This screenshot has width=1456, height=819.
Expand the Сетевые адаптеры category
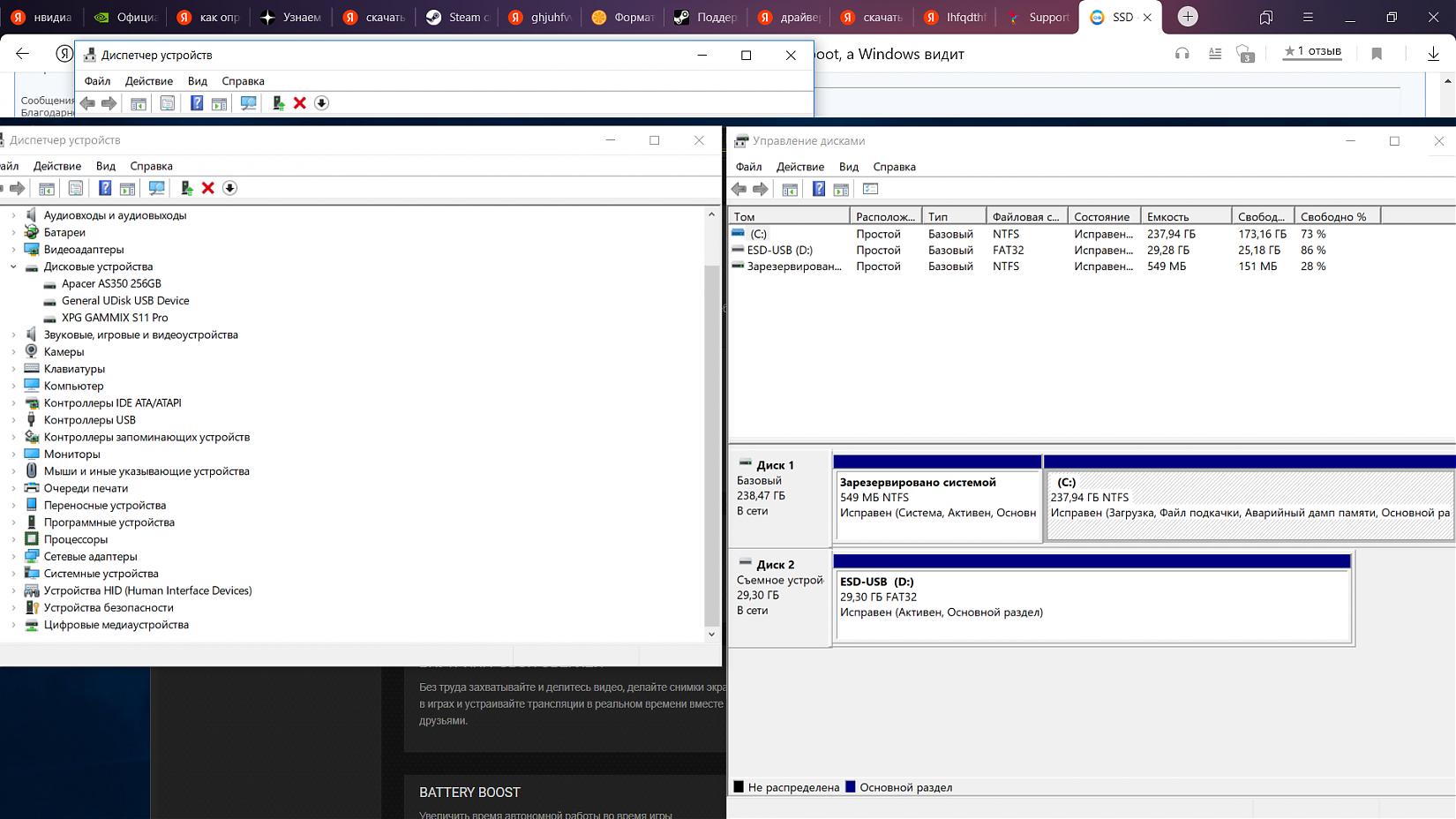[13, 557]
